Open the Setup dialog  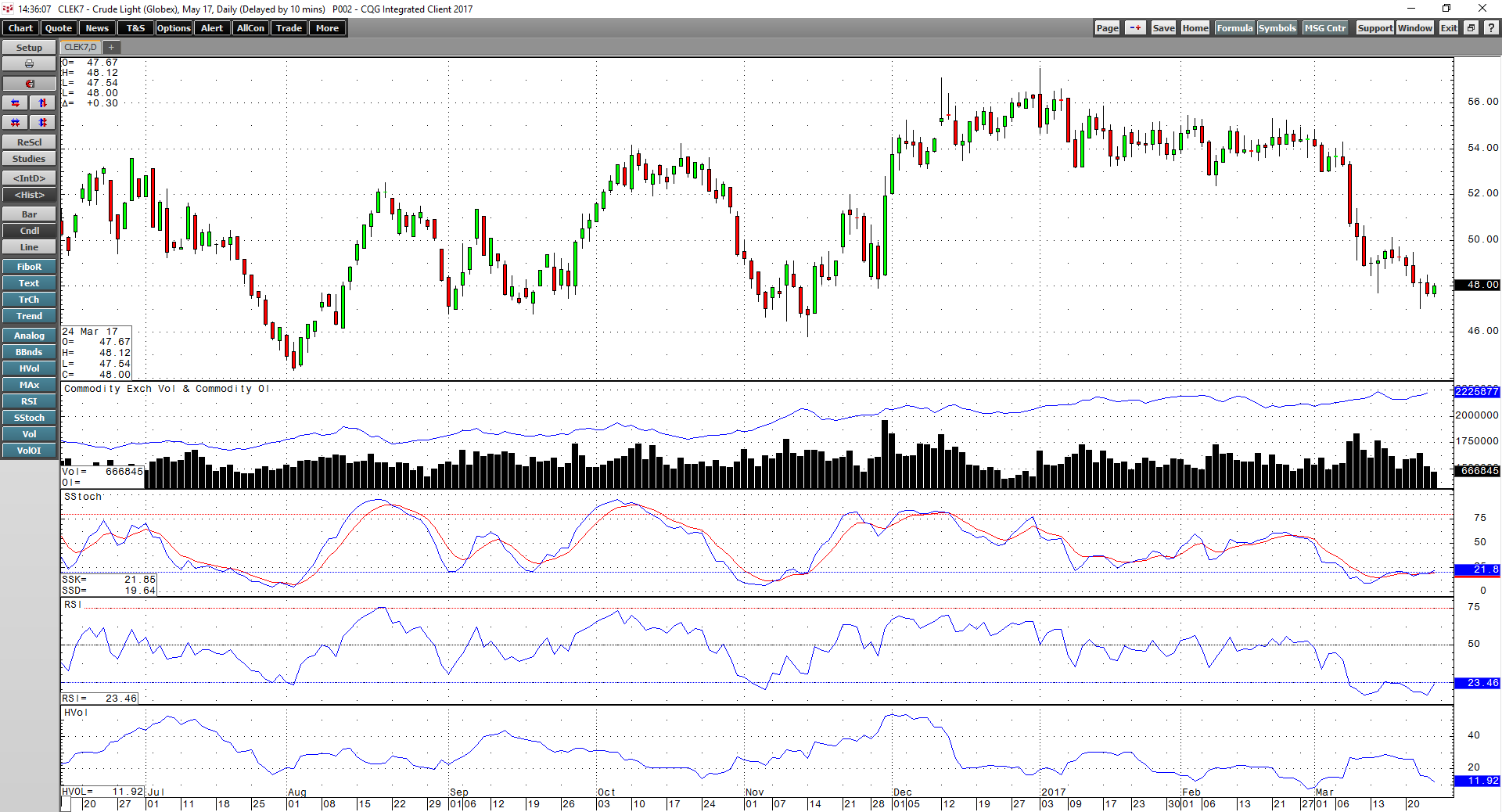tap(29, 48)
